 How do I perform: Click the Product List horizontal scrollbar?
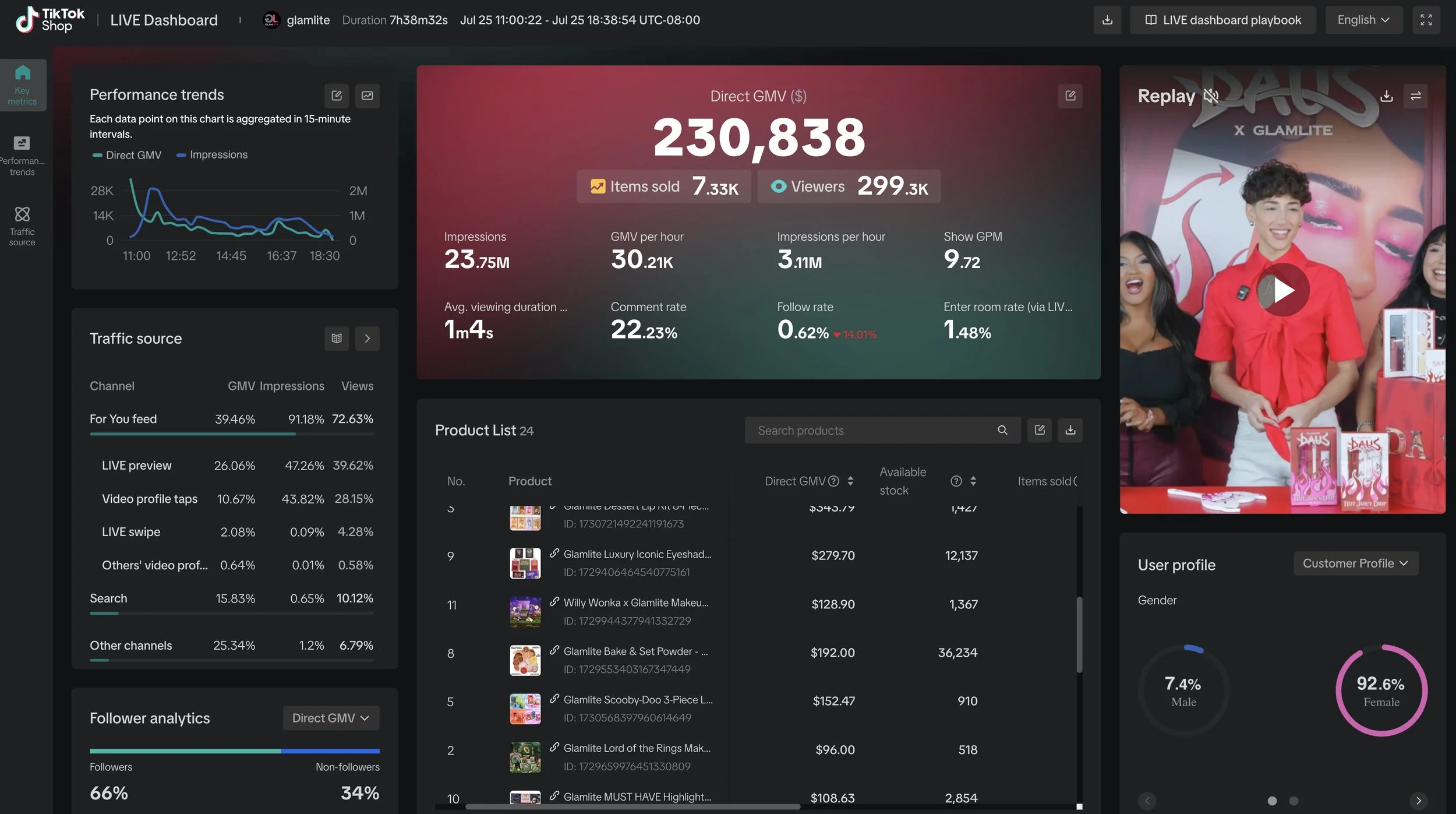click(x=633, y=807)
